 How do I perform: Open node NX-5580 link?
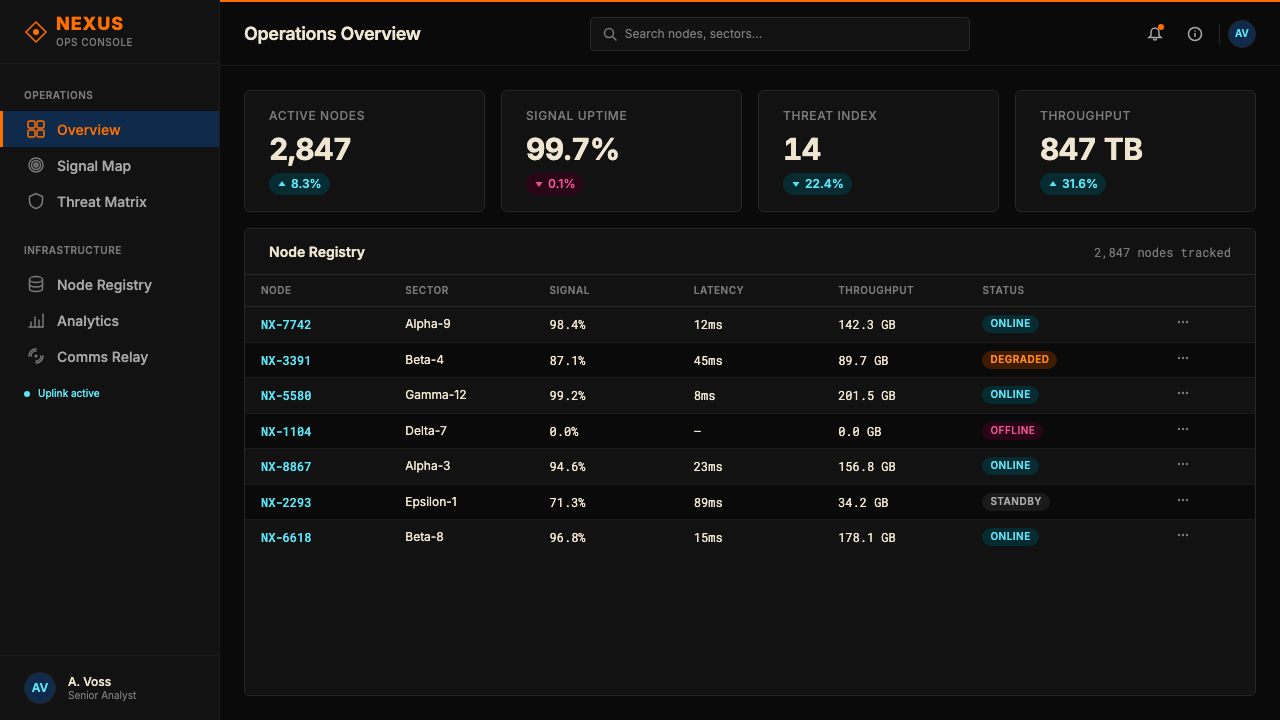coord(286,396)
